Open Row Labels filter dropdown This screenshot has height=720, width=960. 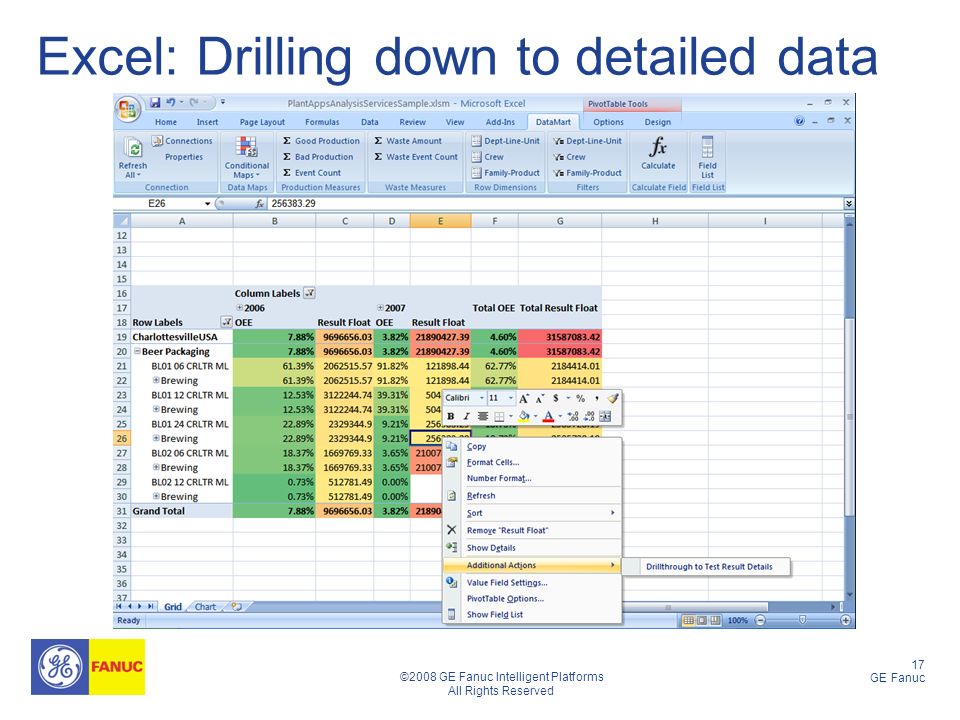tap(227, 322)
